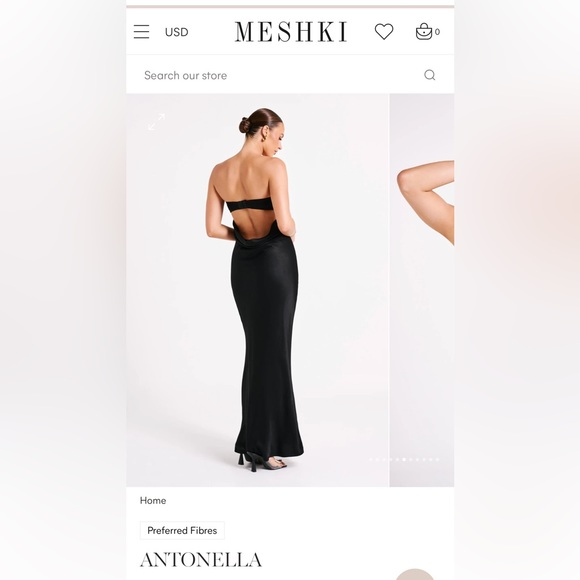Select the highlighted active carousel dot

404,459
